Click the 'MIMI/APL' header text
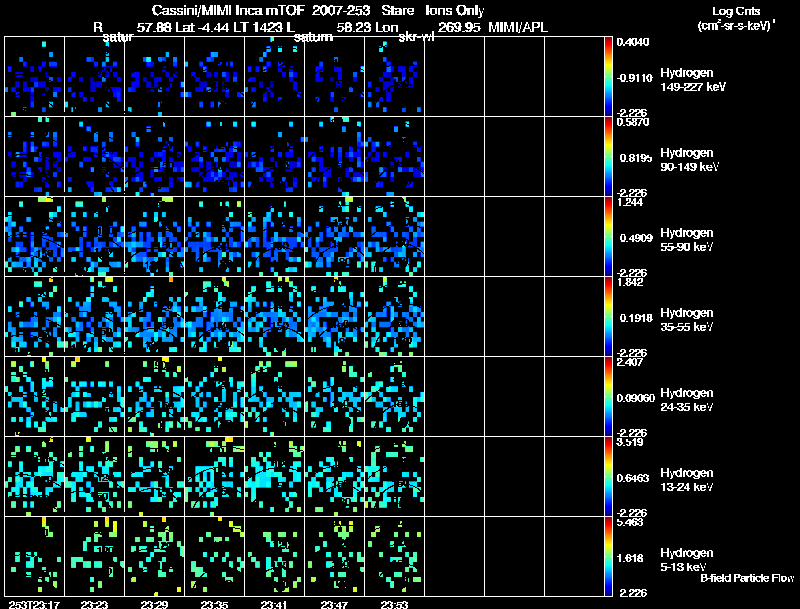This screenshot has width=800, height=609. click(518, 28)
